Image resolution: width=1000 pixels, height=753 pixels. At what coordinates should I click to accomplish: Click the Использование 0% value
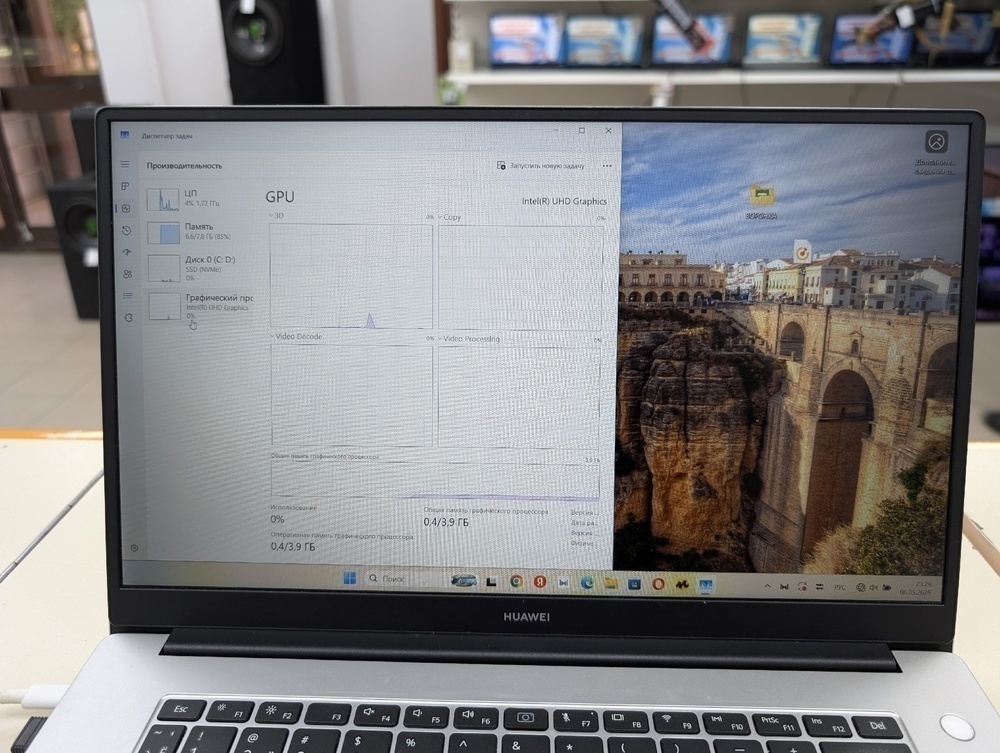click(x=277, y=519)
